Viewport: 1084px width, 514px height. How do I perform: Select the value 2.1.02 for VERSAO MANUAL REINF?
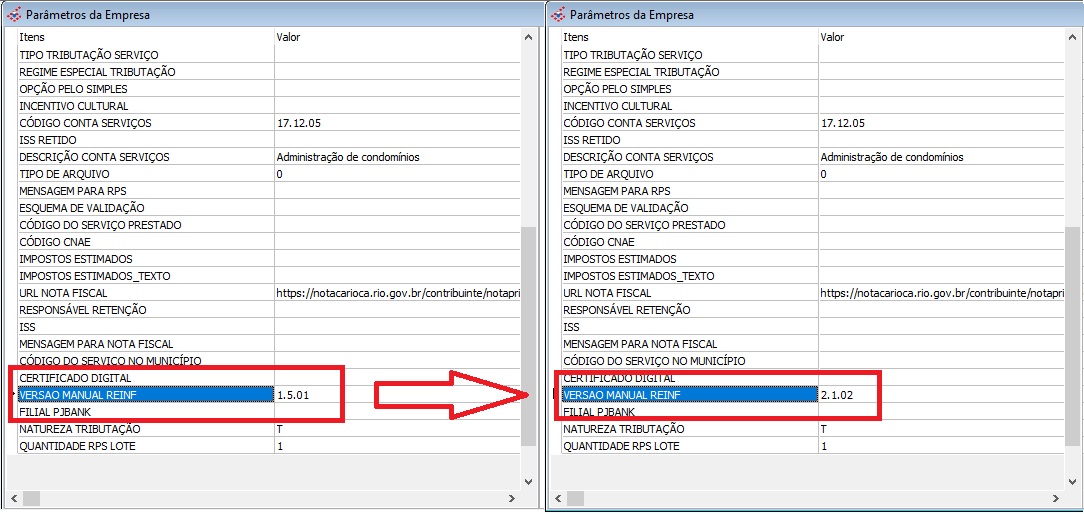tap(838, 395)
